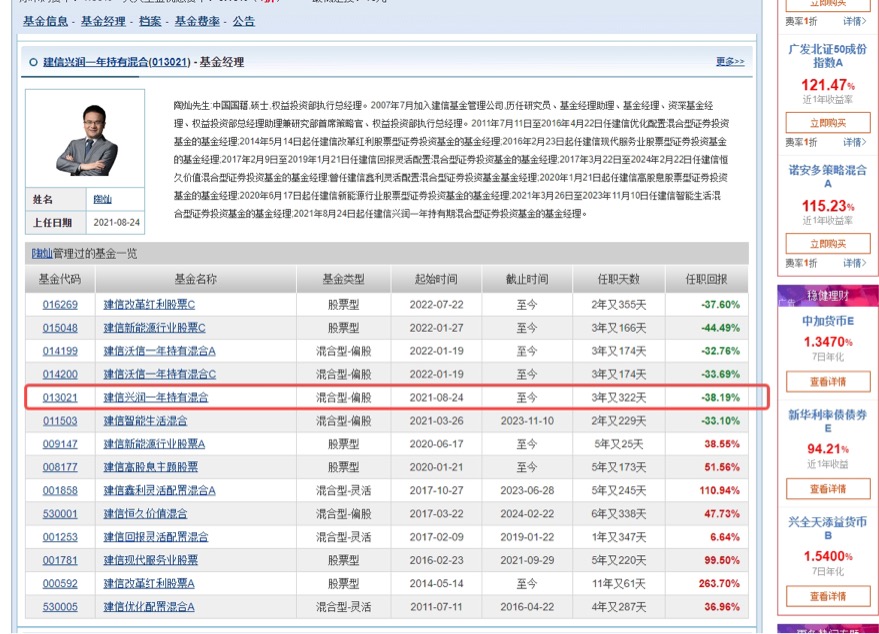The height and width of the screenshot is (634, 879).
Task: Open fund code 000592
Action: 60,584
